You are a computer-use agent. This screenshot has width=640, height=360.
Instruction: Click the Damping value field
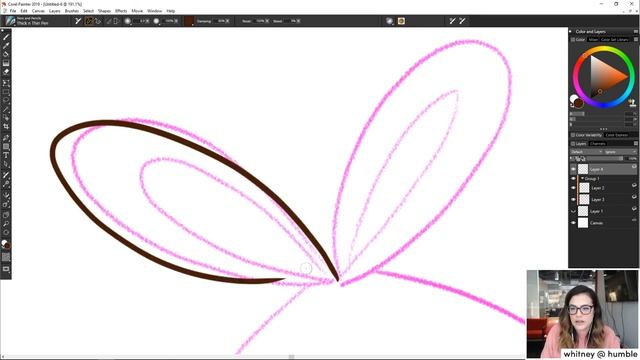click(222, 21)
